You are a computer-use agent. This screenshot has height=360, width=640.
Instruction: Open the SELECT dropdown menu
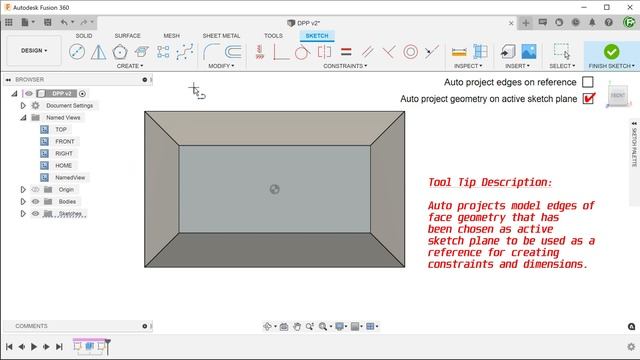[x=562, y=66]
